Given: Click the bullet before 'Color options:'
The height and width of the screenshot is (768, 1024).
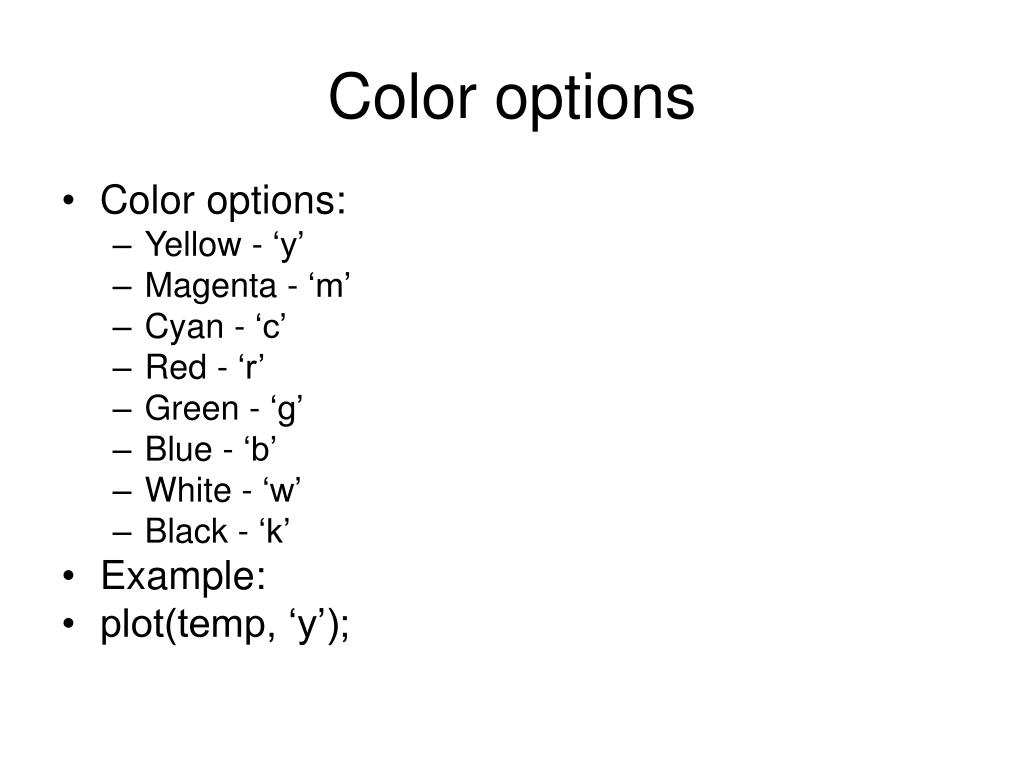Looking at the screenshot, I should [x=69, y=201].
